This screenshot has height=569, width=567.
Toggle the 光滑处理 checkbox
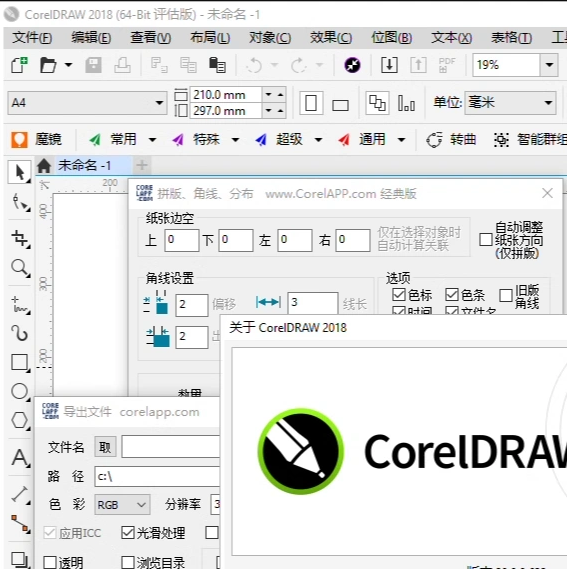click(x=127, y=533)
